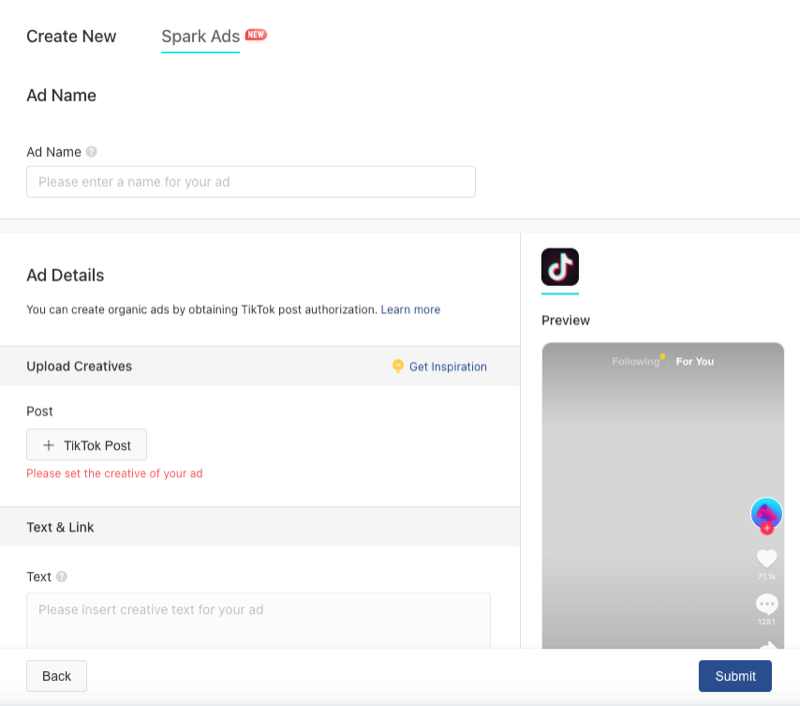Like the preview with the heart icon
The image size is (800, 706).
click(x=766, y=558)
